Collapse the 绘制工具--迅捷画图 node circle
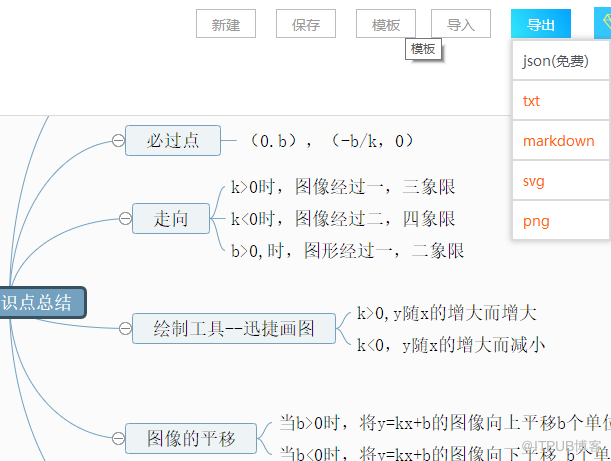The image size is (611, 461). (x=125, y=328)
